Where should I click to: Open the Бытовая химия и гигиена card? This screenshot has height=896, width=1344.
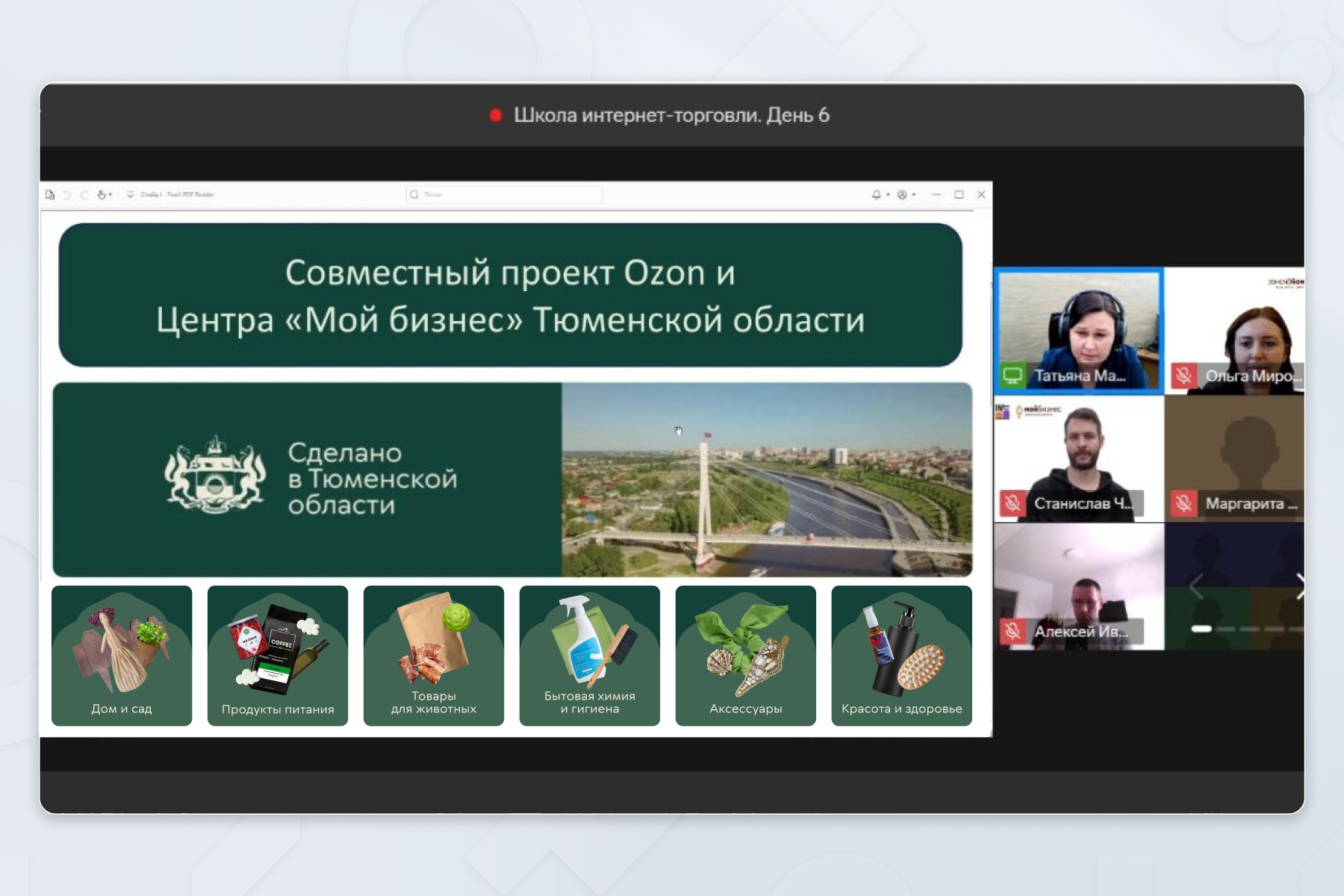[x=590, y=656]
